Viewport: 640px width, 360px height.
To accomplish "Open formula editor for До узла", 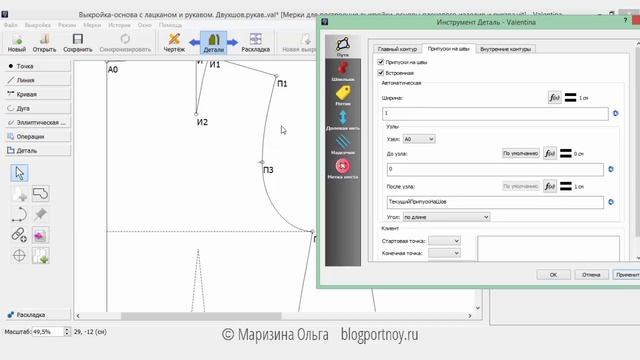I will point(549,153).
